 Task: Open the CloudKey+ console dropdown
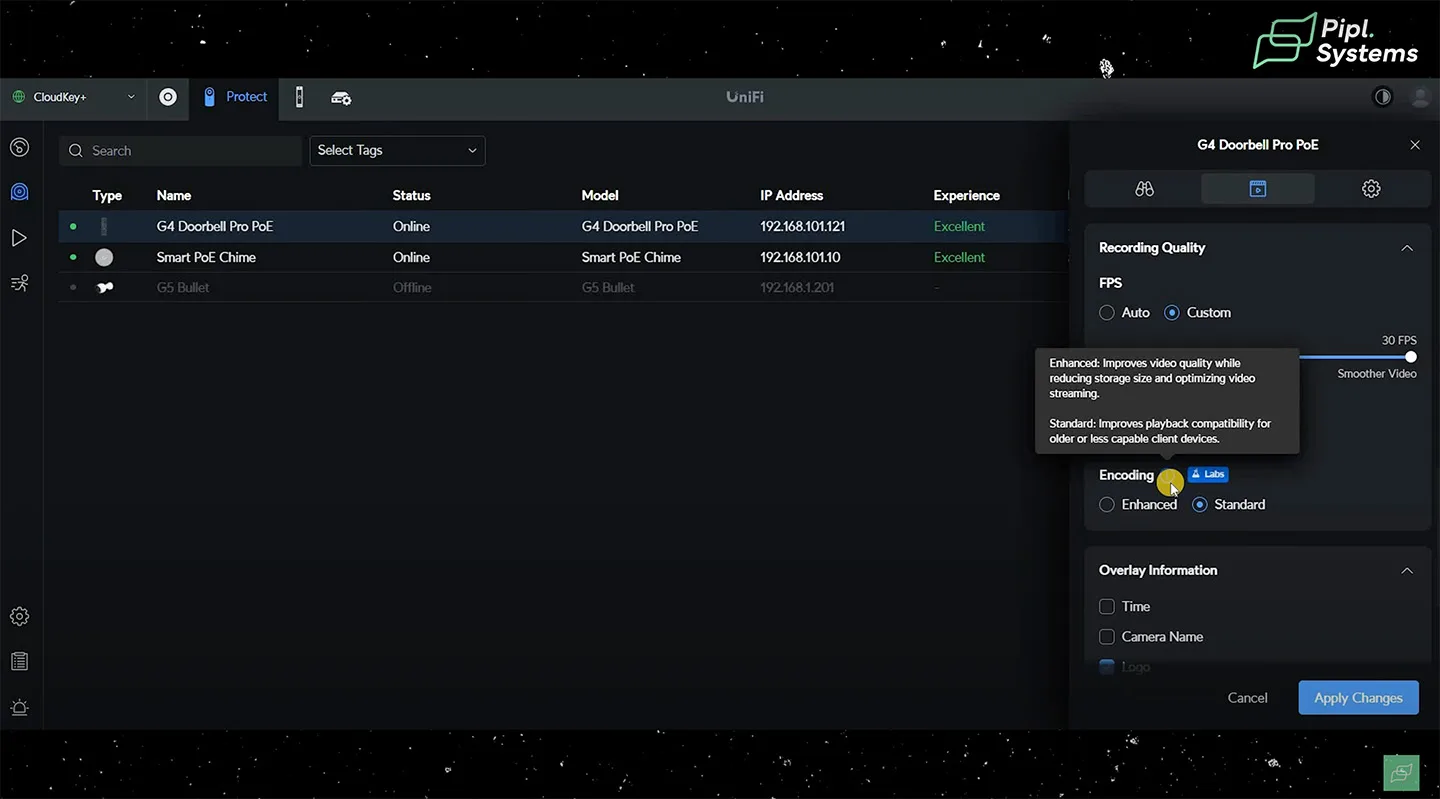[74, 97]
